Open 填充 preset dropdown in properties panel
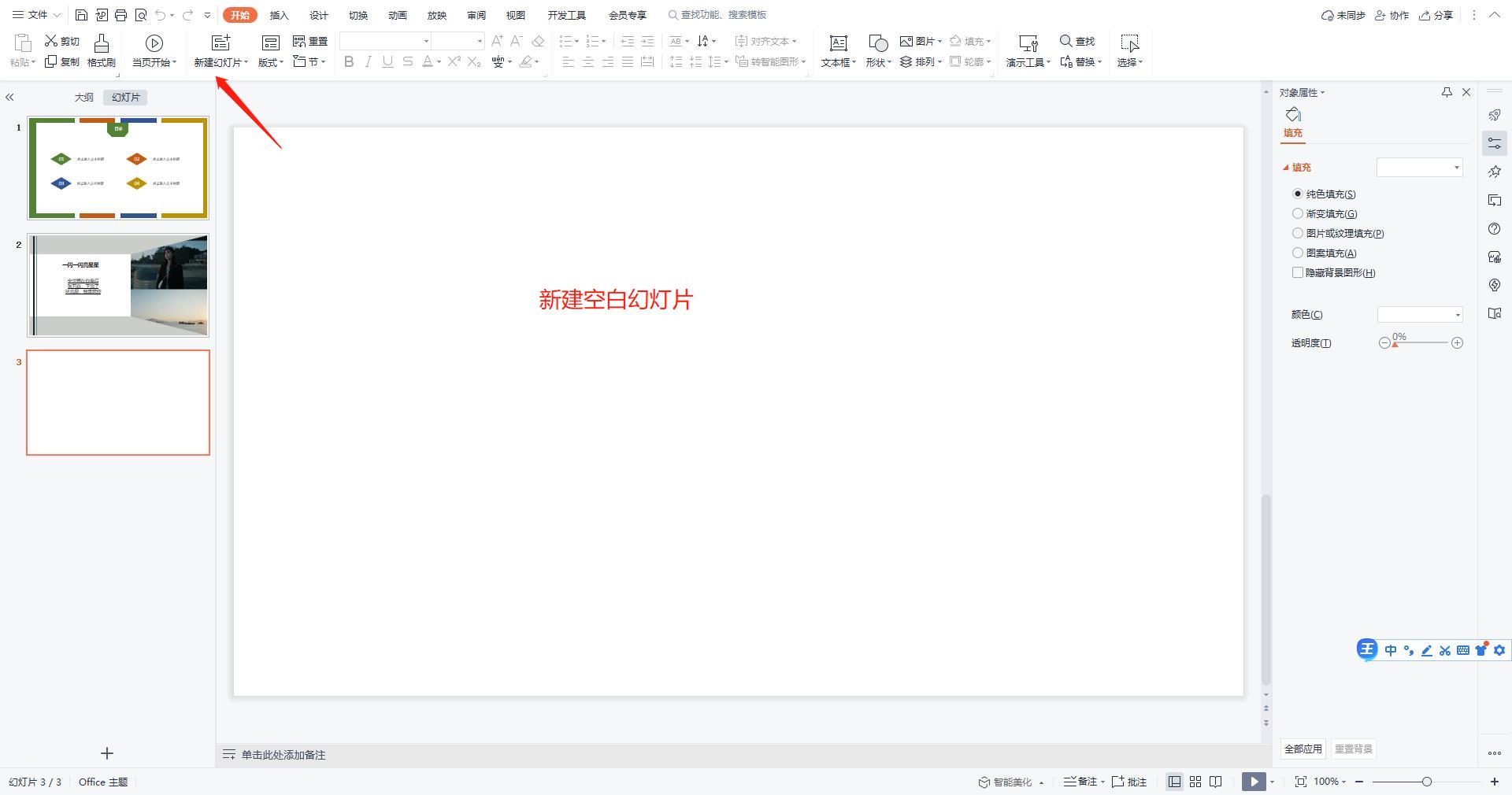The height and width of the screenshot is (795, 1512). 1420,167
